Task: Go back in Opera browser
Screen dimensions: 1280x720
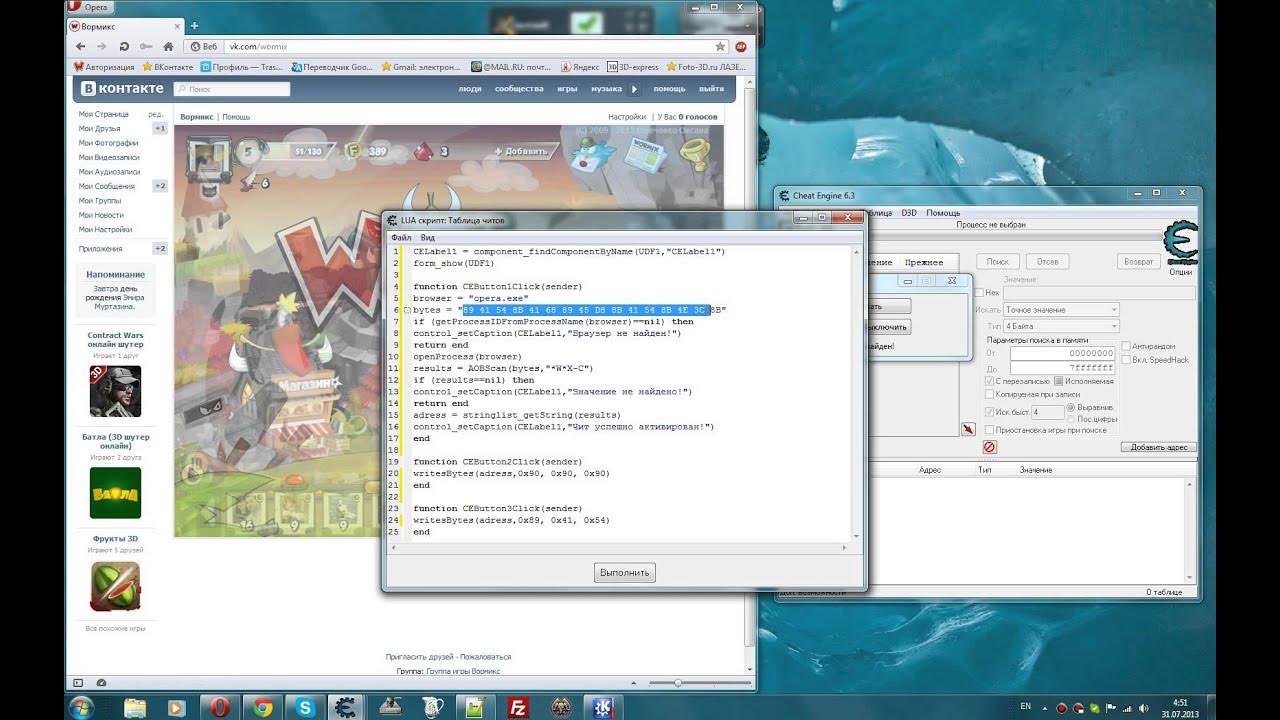Action: [81, 46]
